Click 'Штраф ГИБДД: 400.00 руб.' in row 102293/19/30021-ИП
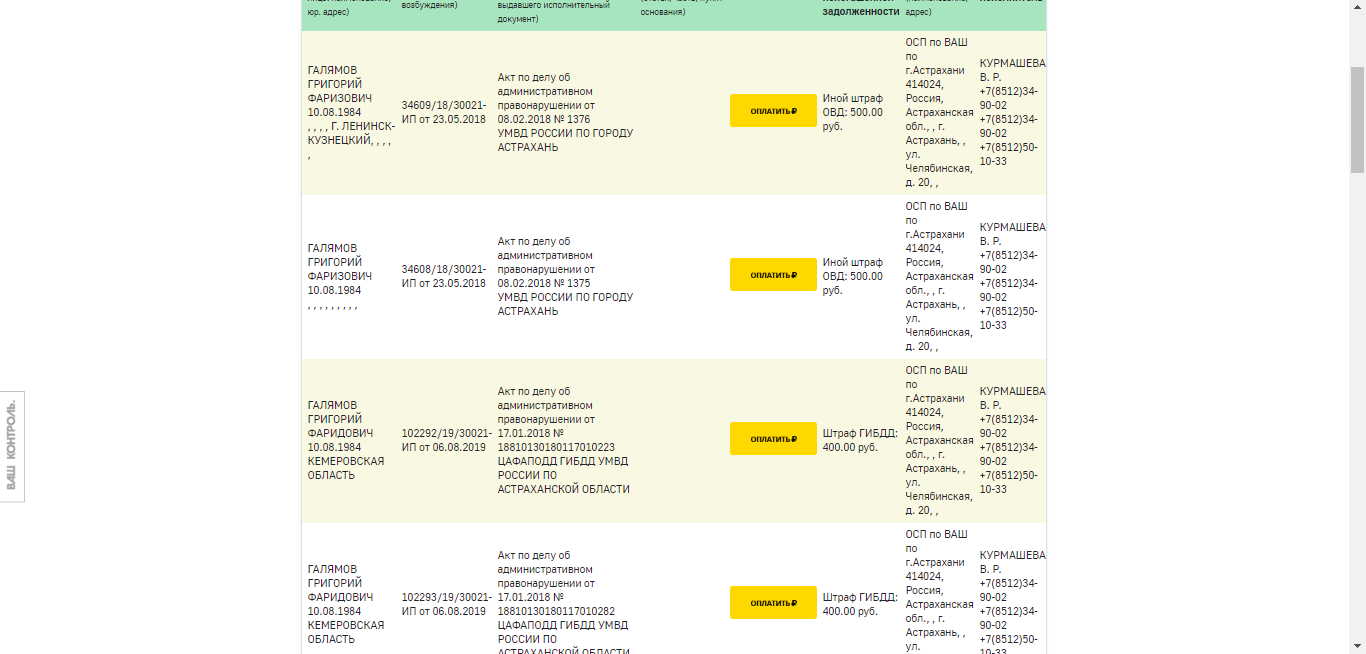The height and width of the screenshot is (654, 1366). click(x=860, y=604)
